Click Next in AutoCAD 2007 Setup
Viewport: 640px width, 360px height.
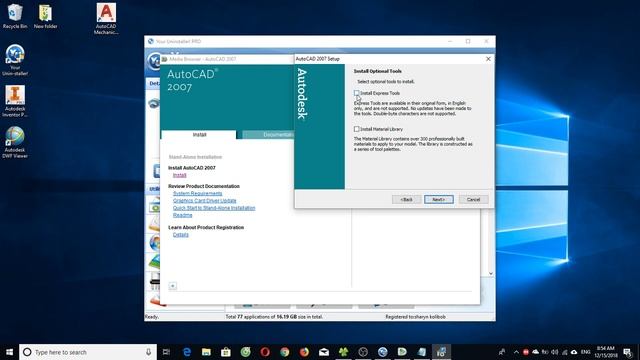tap(439, 200)
